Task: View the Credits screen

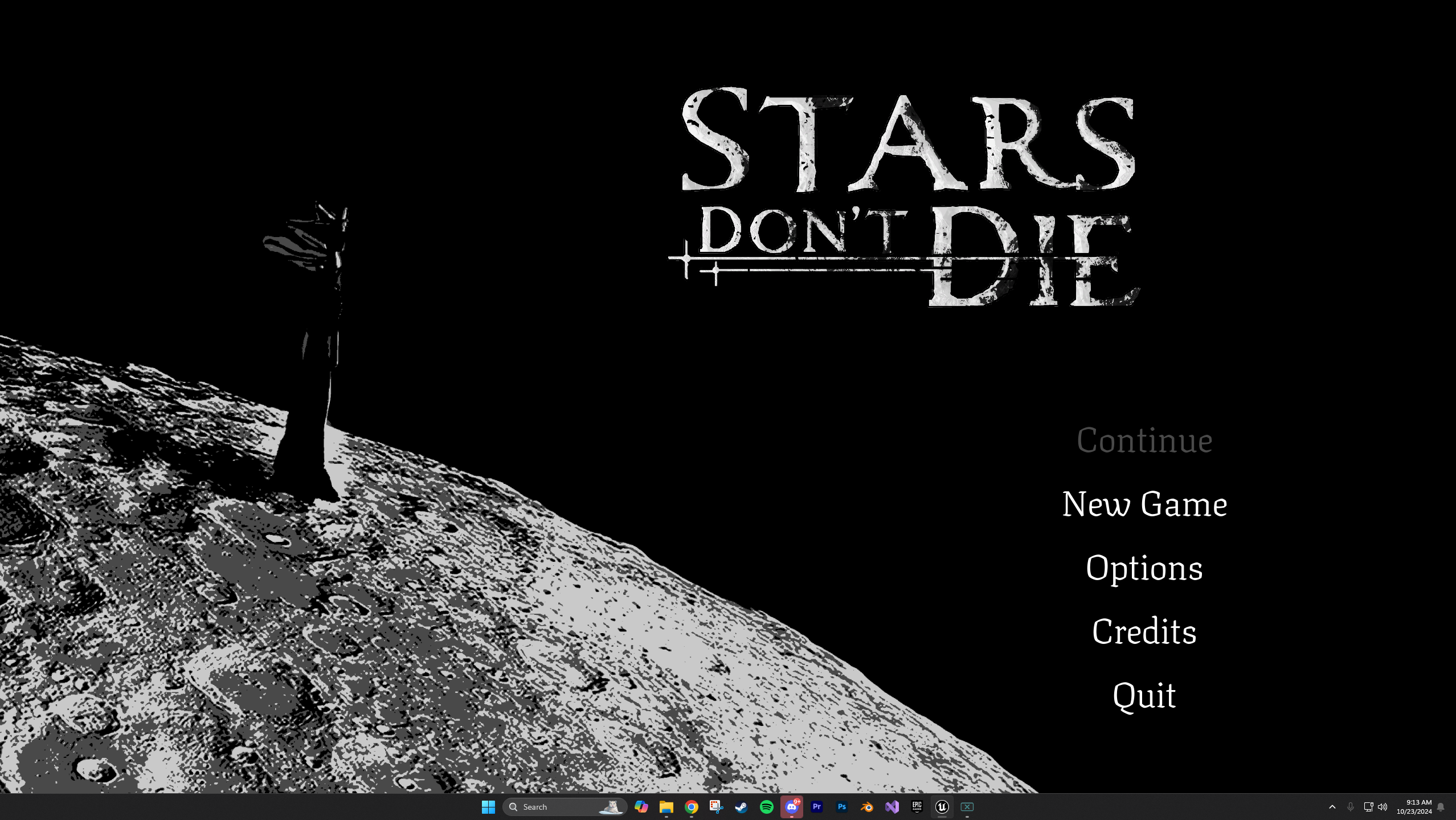Action: click(1144, 632)
